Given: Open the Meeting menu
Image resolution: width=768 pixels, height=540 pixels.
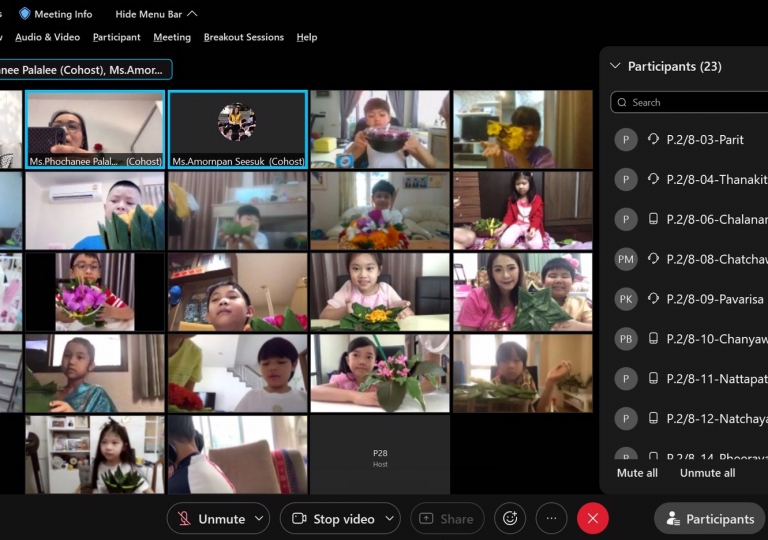Looking at the screenshot, I should click(172, 37).
